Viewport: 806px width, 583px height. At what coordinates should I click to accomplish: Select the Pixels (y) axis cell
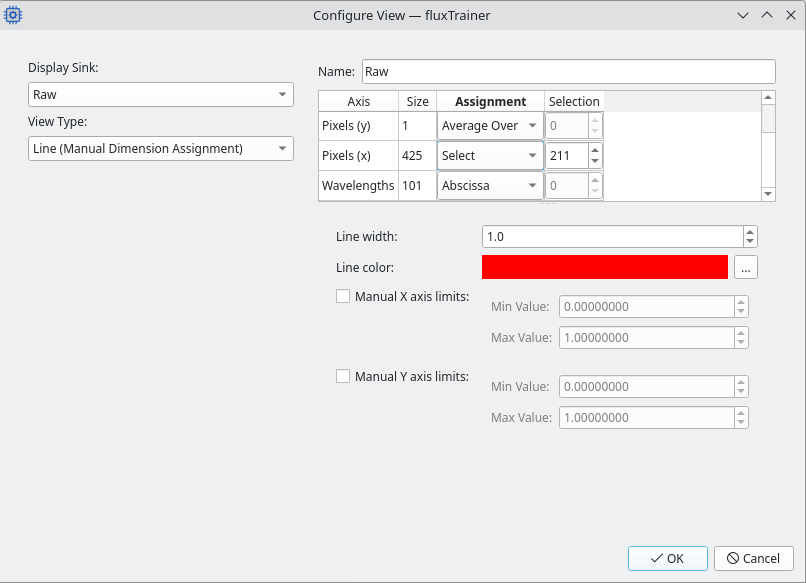coord(358,126)
